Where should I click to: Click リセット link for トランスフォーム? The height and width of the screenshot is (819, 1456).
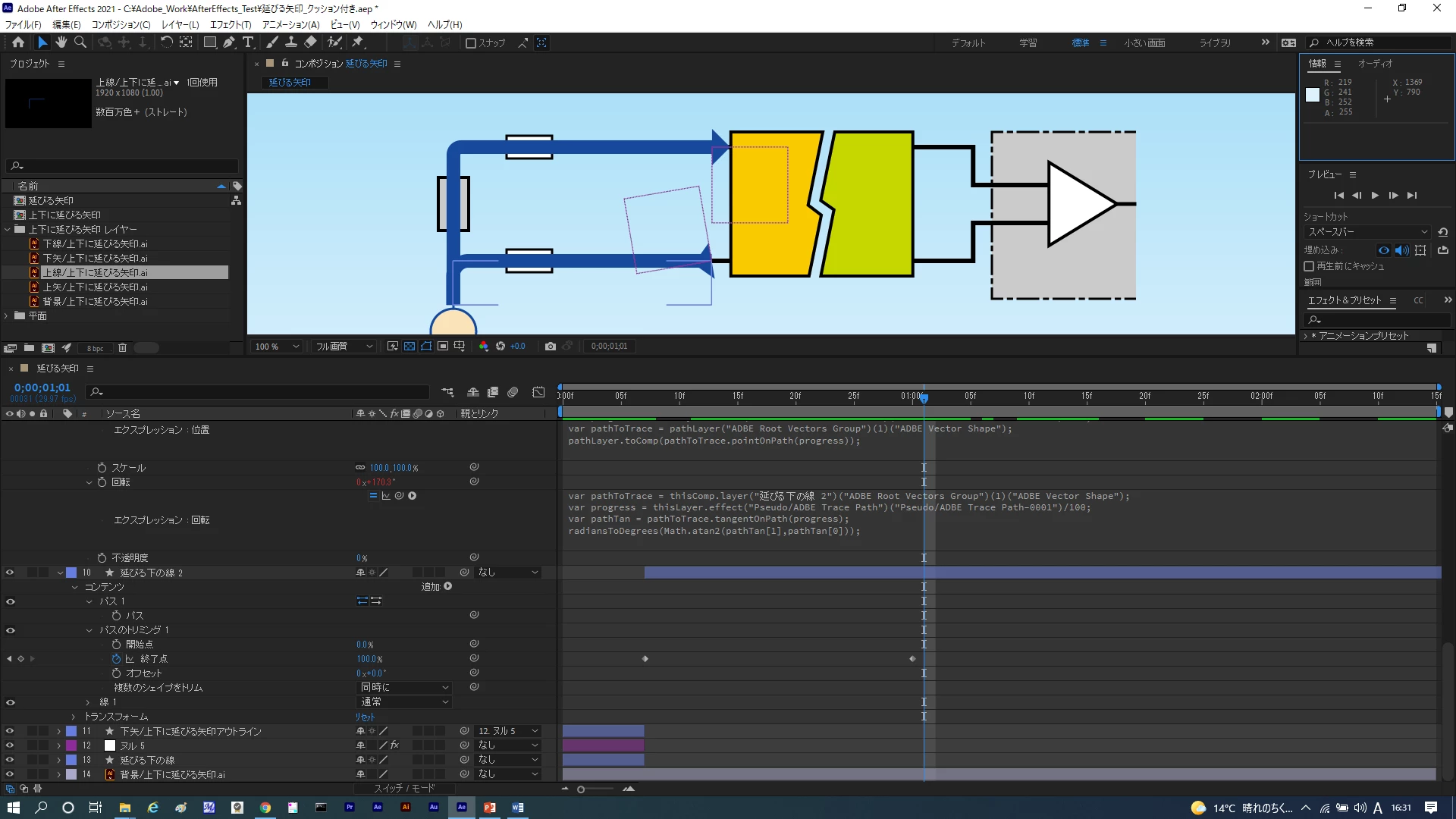(366, 717)
